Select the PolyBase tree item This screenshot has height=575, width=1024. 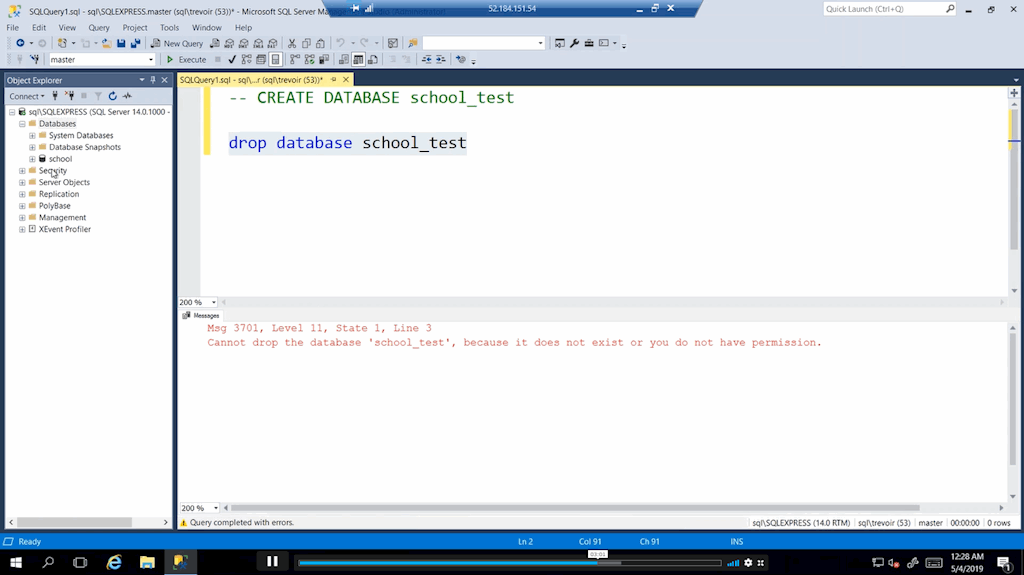click(x=54, y=206)
